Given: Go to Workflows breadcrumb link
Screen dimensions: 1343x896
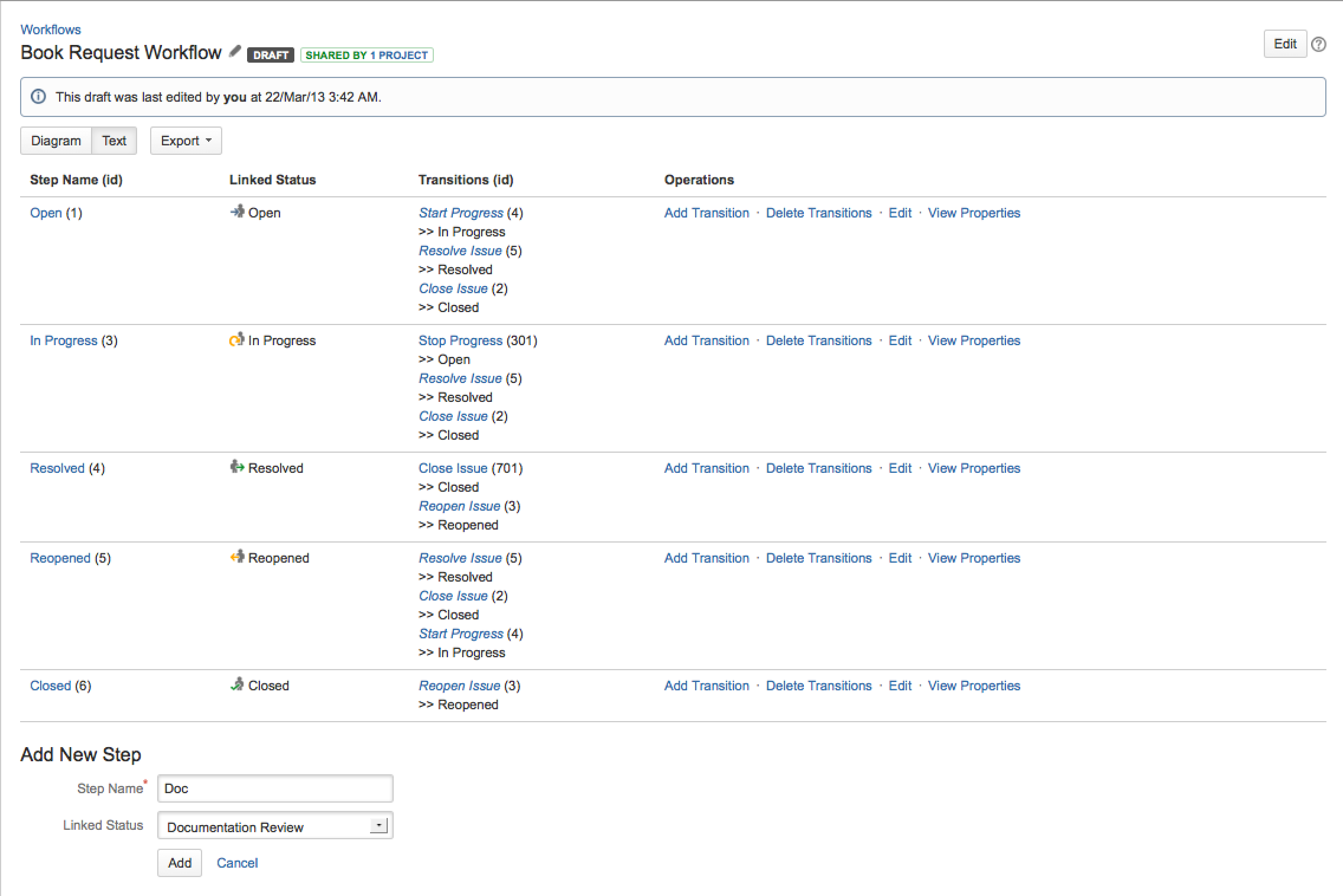Looking at the screenshot, I should tap(51, 30).
